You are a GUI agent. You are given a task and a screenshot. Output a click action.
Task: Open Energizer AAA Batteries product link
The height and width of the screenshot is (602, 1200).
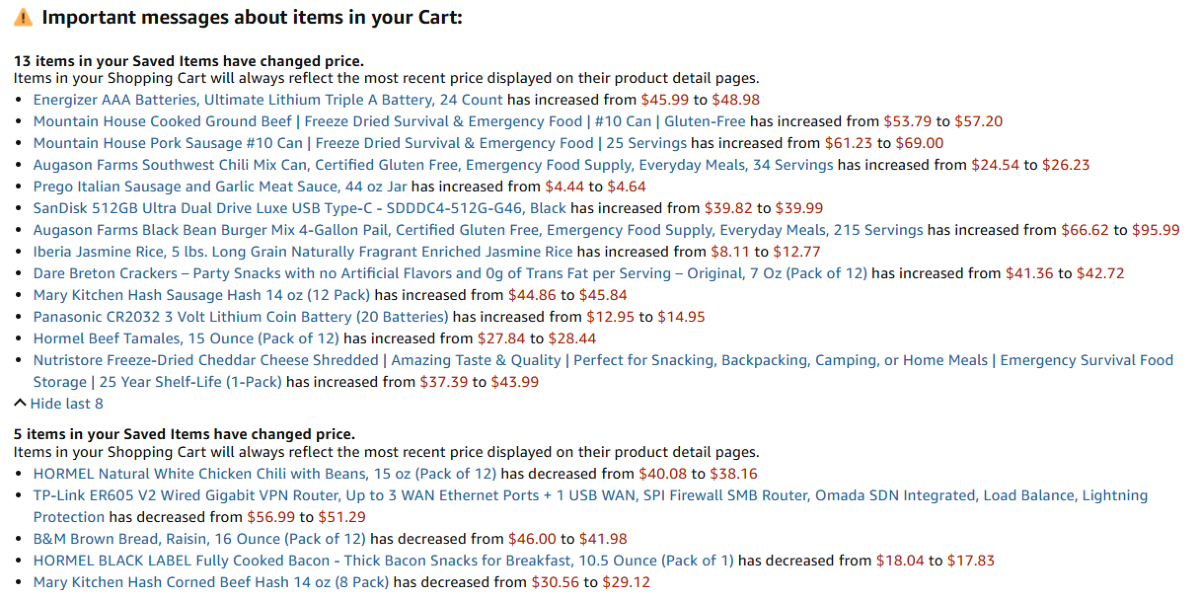click(x=268, y=100)
